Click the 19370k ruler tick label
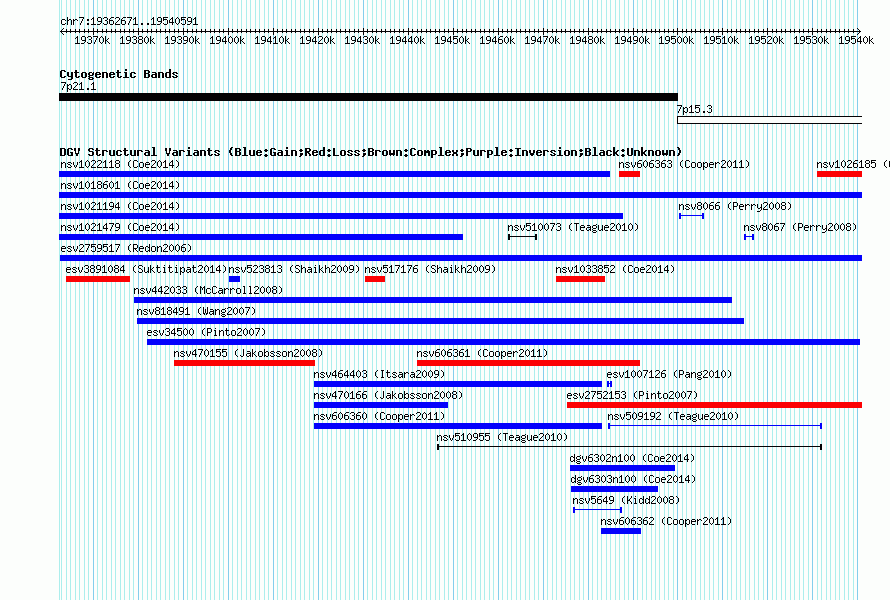The height and width of the screenshot is (600, 890). [92, 40]
